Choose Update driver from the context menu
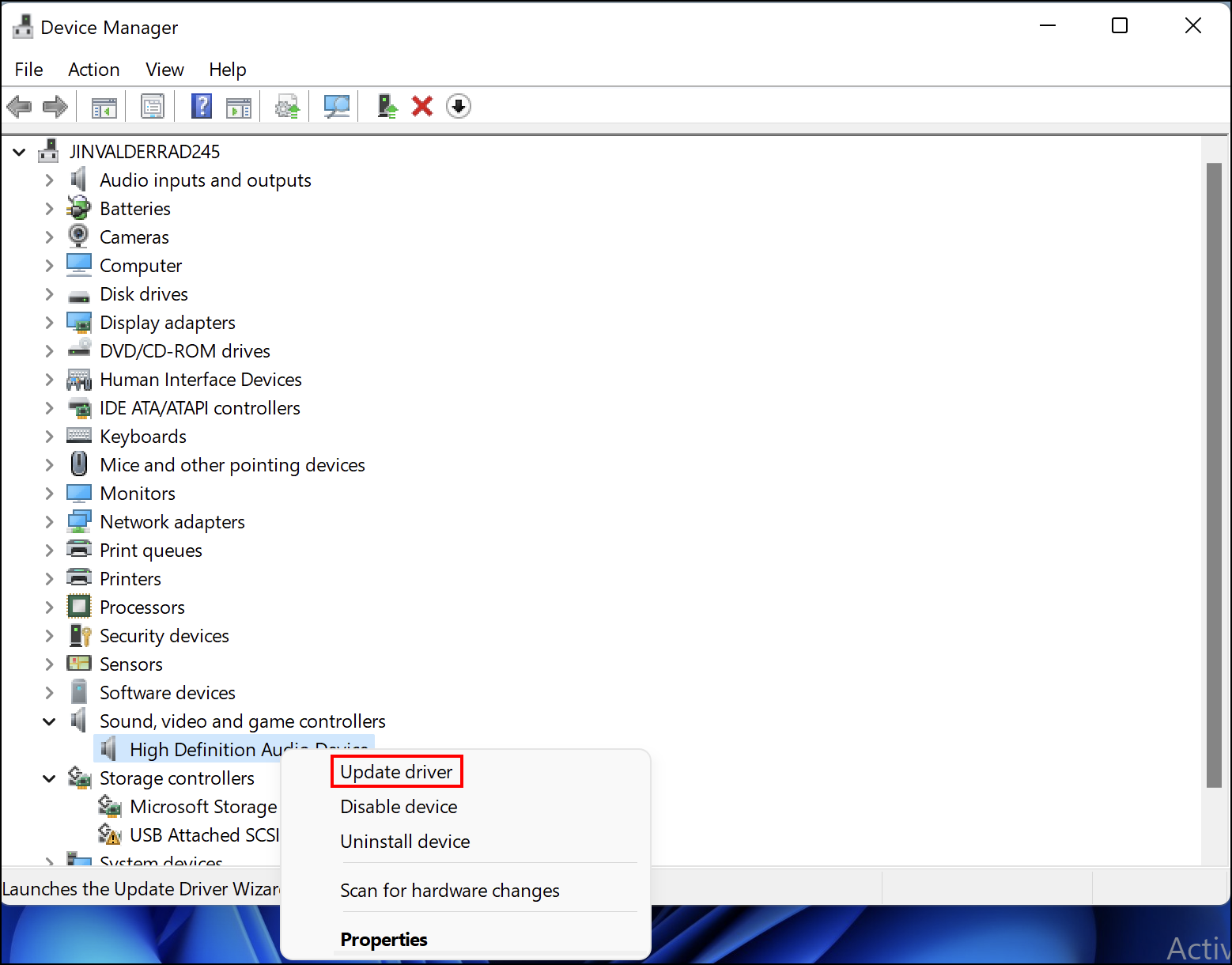 pos(396,772)
